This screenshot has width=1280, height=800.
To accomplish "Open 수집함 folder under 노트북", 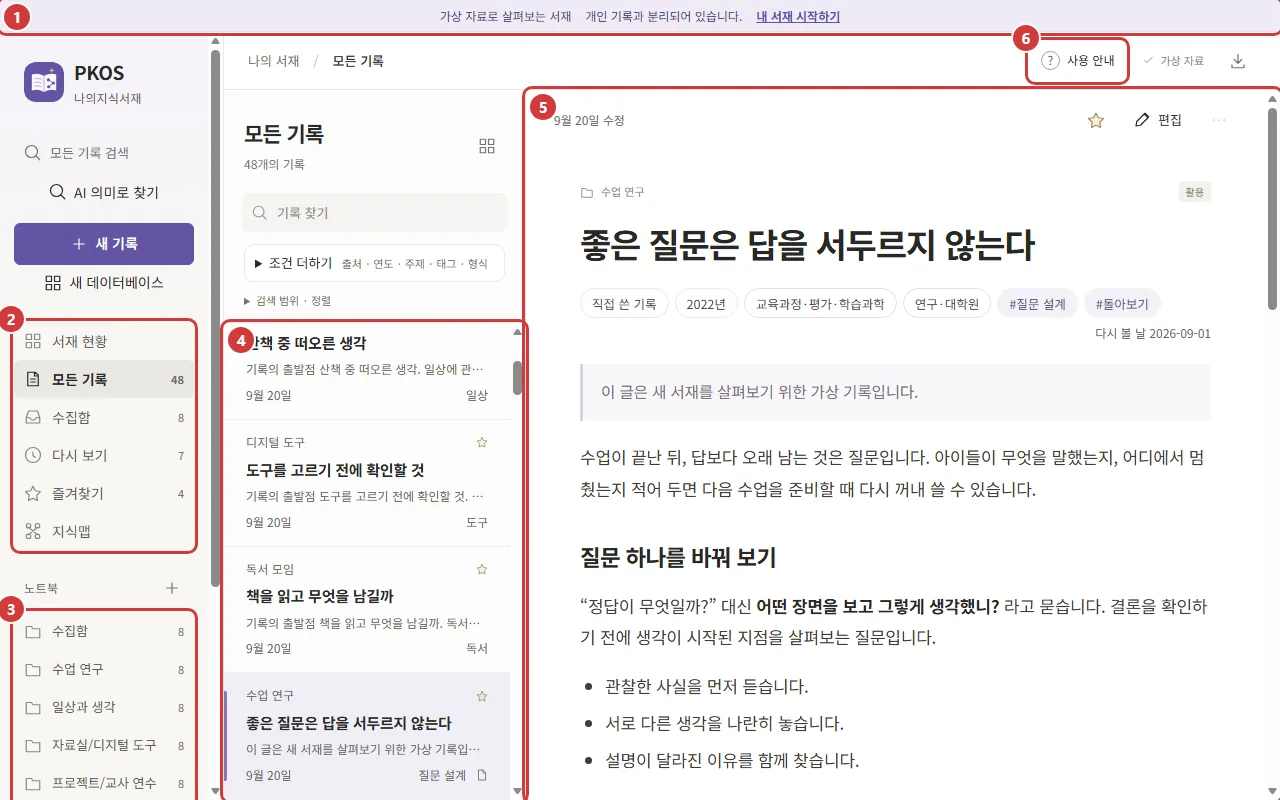I will (104, 631).
